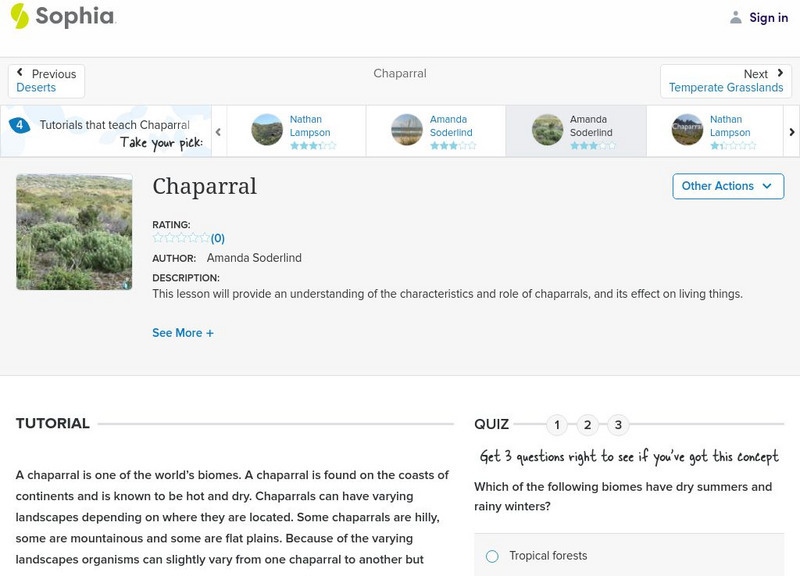Click the selected Amanda Soderlind tutorial avatar

[x=547, y=130]
